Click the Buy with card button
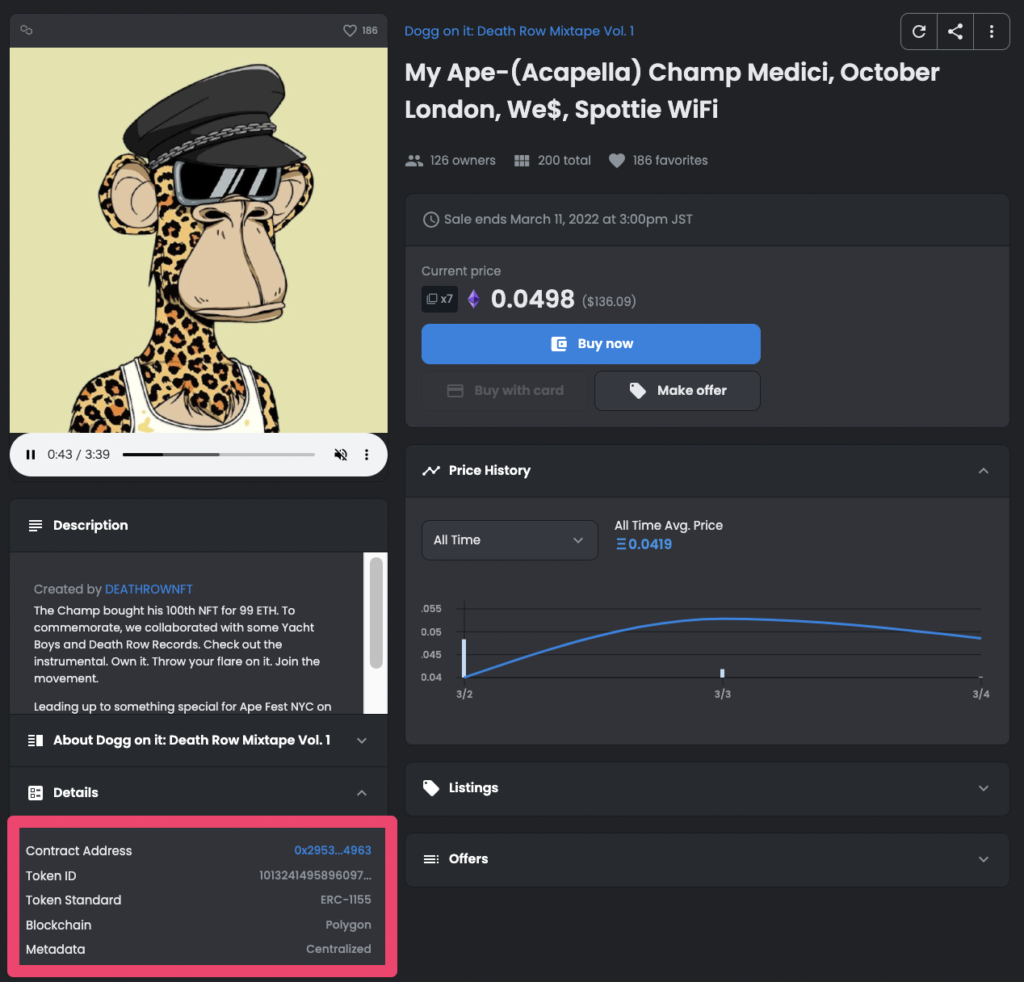This screenshot has height=982, width=1024. click(x=505, y=390)
